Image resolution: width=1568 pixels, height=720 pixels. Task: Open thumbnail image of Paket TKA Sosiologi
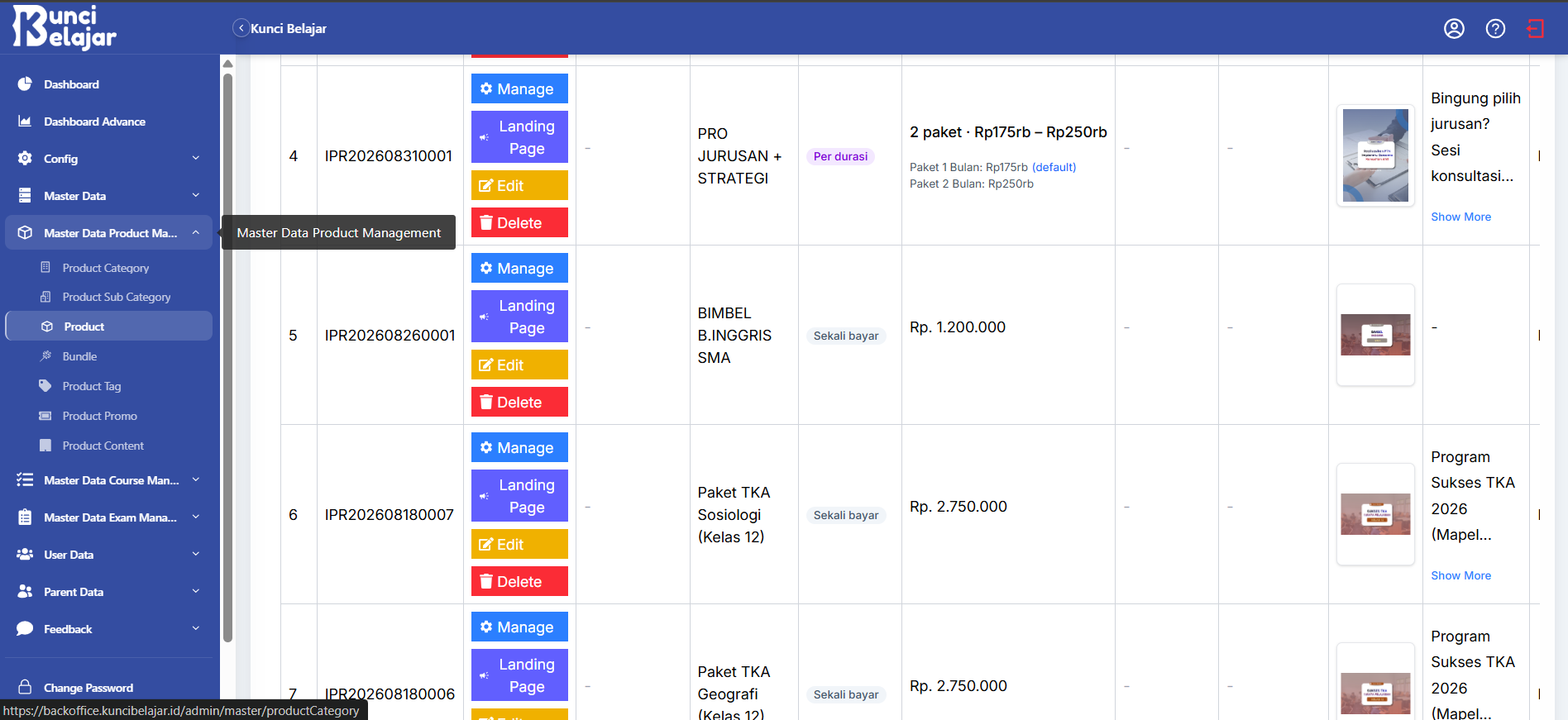pos(1375,514)
